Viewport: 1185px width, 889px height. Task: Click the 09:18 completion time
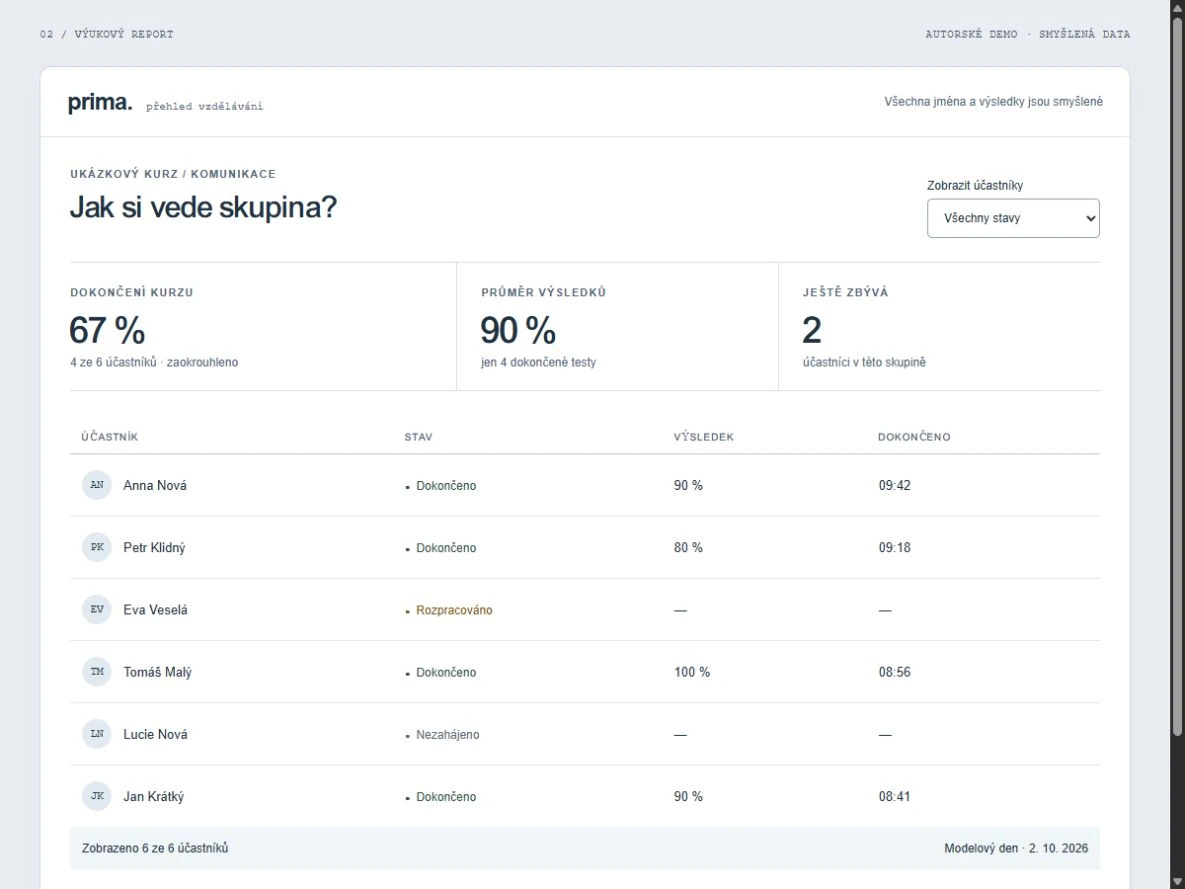894,547
